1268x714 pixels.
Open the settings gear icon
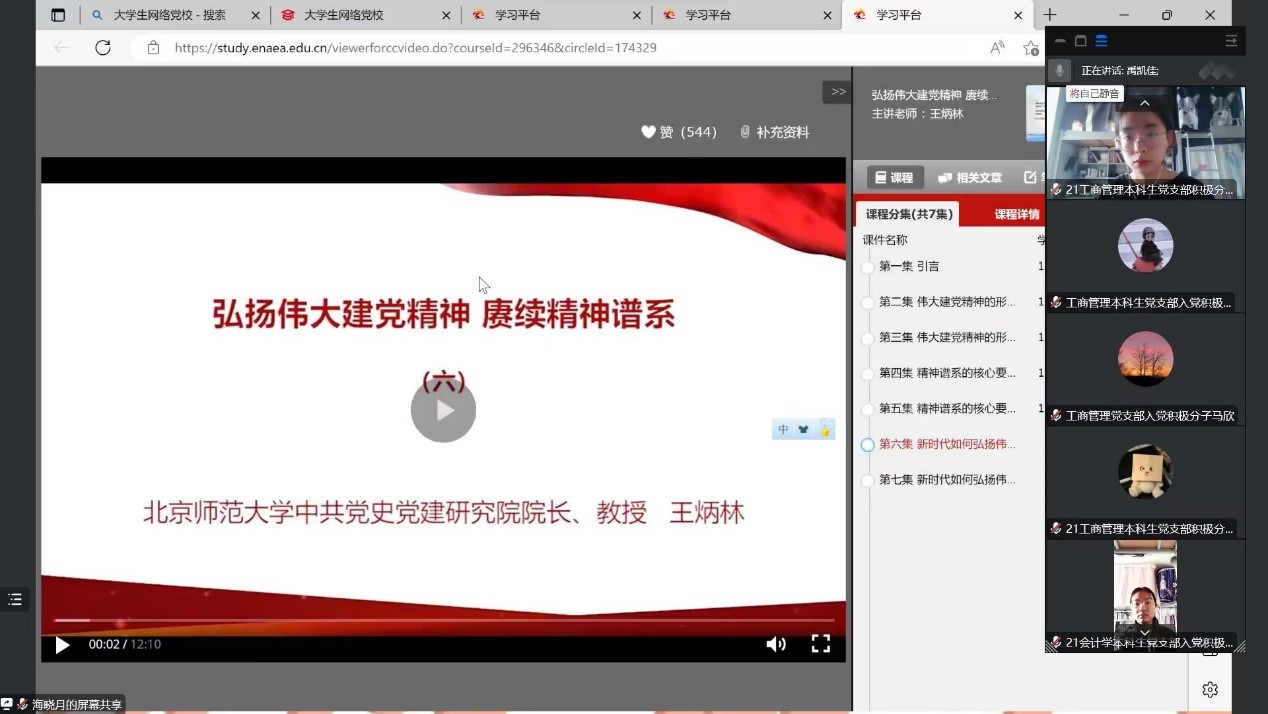pyautogui.click(x=1210, y=689)
